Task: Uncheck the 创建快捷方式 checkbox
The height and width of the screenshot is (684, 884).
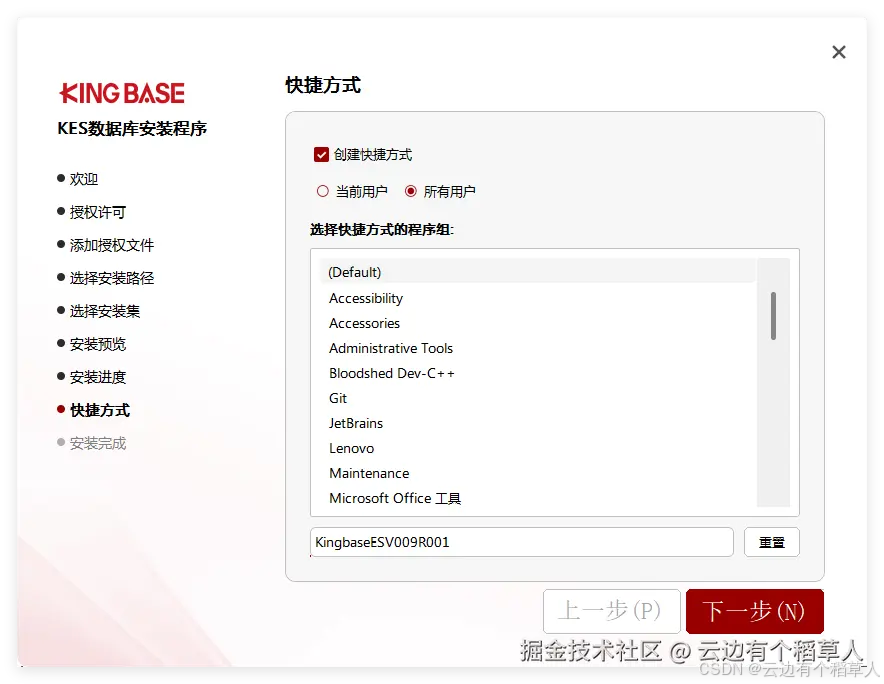Action: coord(321,155)
